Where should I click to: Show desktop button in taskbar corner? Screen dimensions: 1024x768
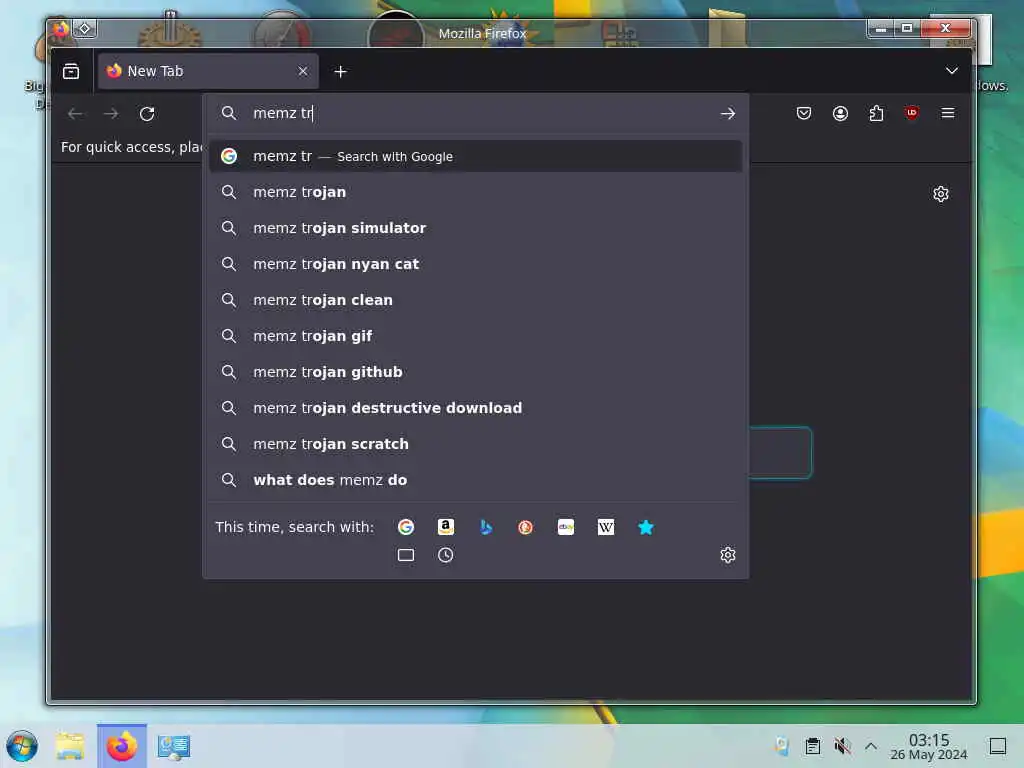pyautogui.click(x=998, y=746)
